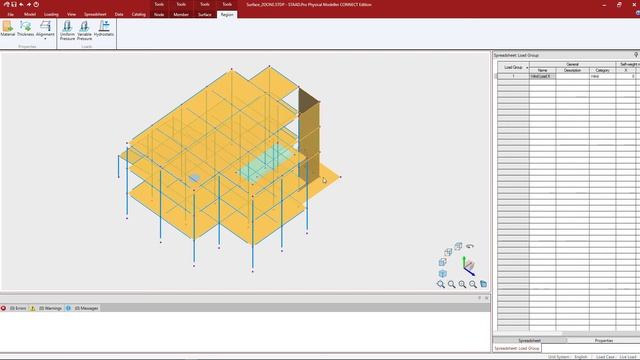Apply a Uniform Pressure load
640x360 pixels.
(x=67, y=30)
